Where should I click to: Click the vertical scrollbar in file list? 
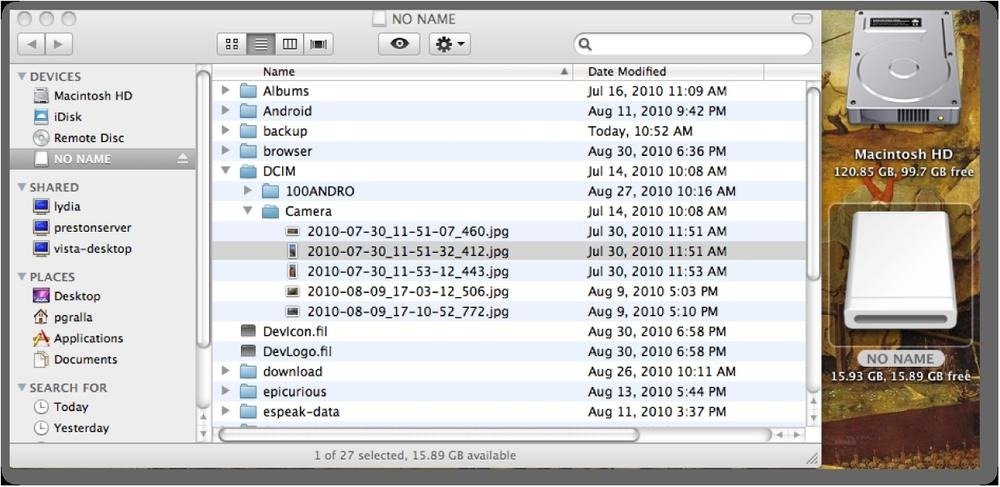pyautogui.click(x=813, y=184)
